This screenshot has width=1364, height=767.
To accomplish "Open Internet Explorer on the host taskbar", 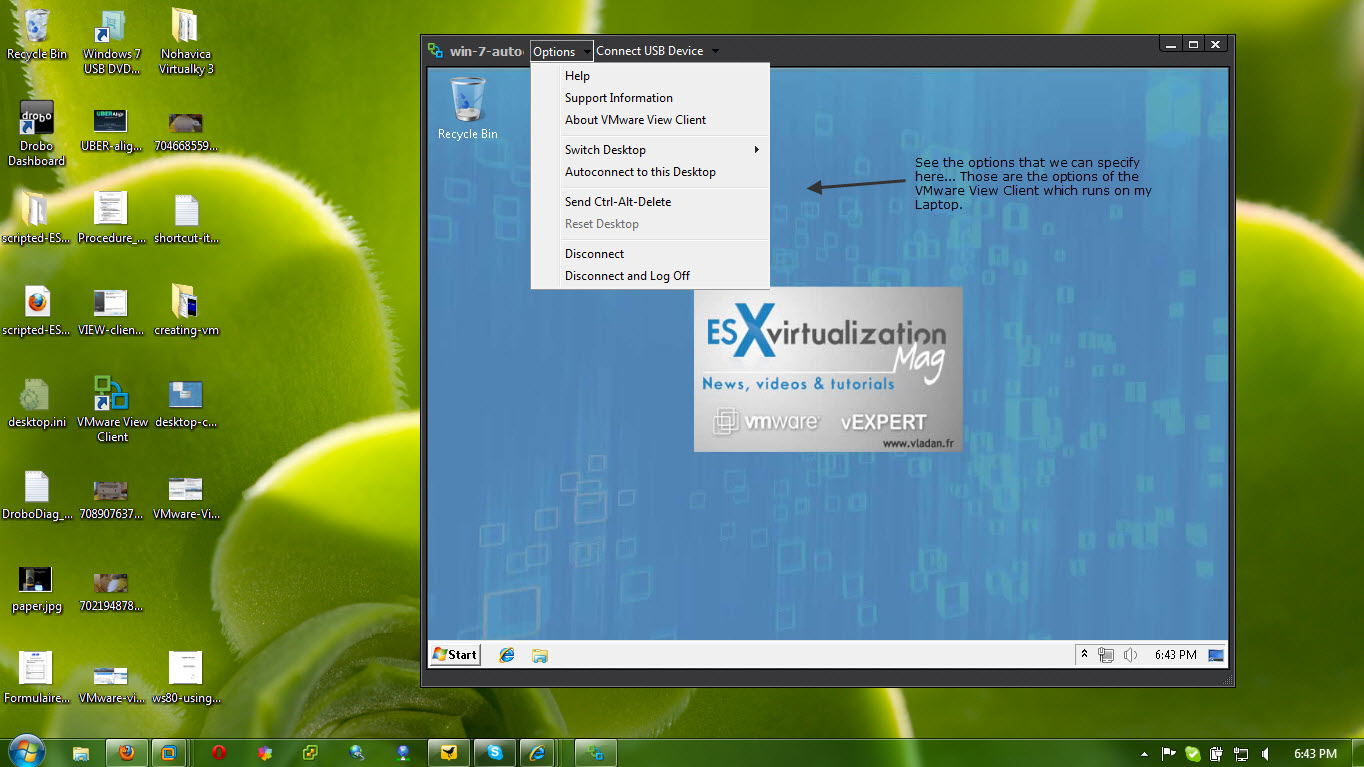I will [x=538, y=753].
